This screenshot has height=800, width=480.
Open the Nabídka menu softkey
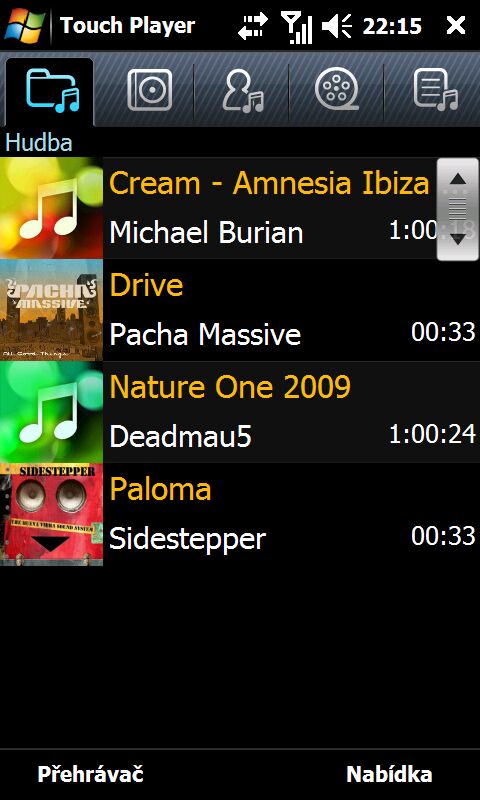389,774
